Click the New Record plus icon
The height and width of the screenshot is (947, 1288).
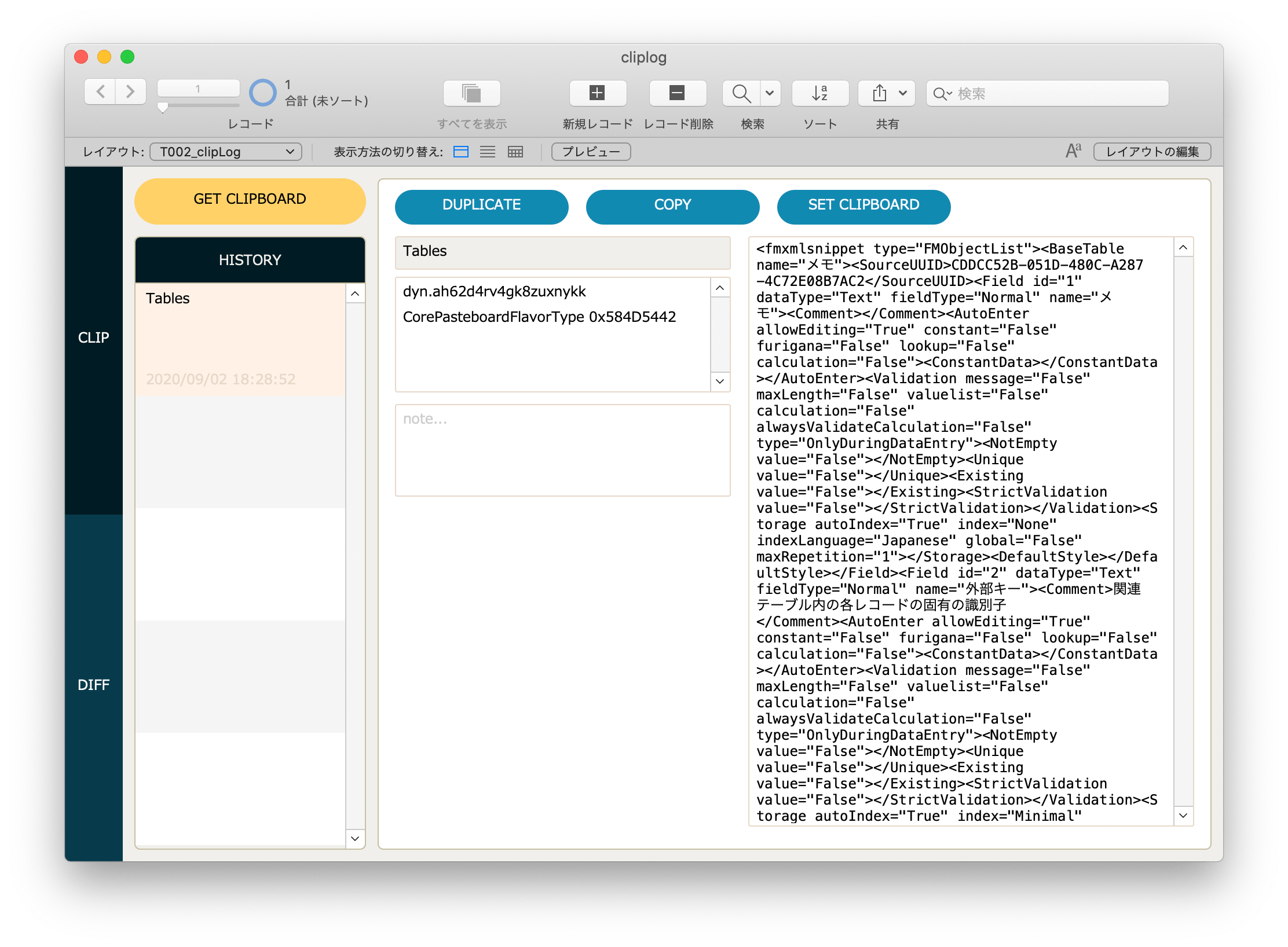pos(597,93)
